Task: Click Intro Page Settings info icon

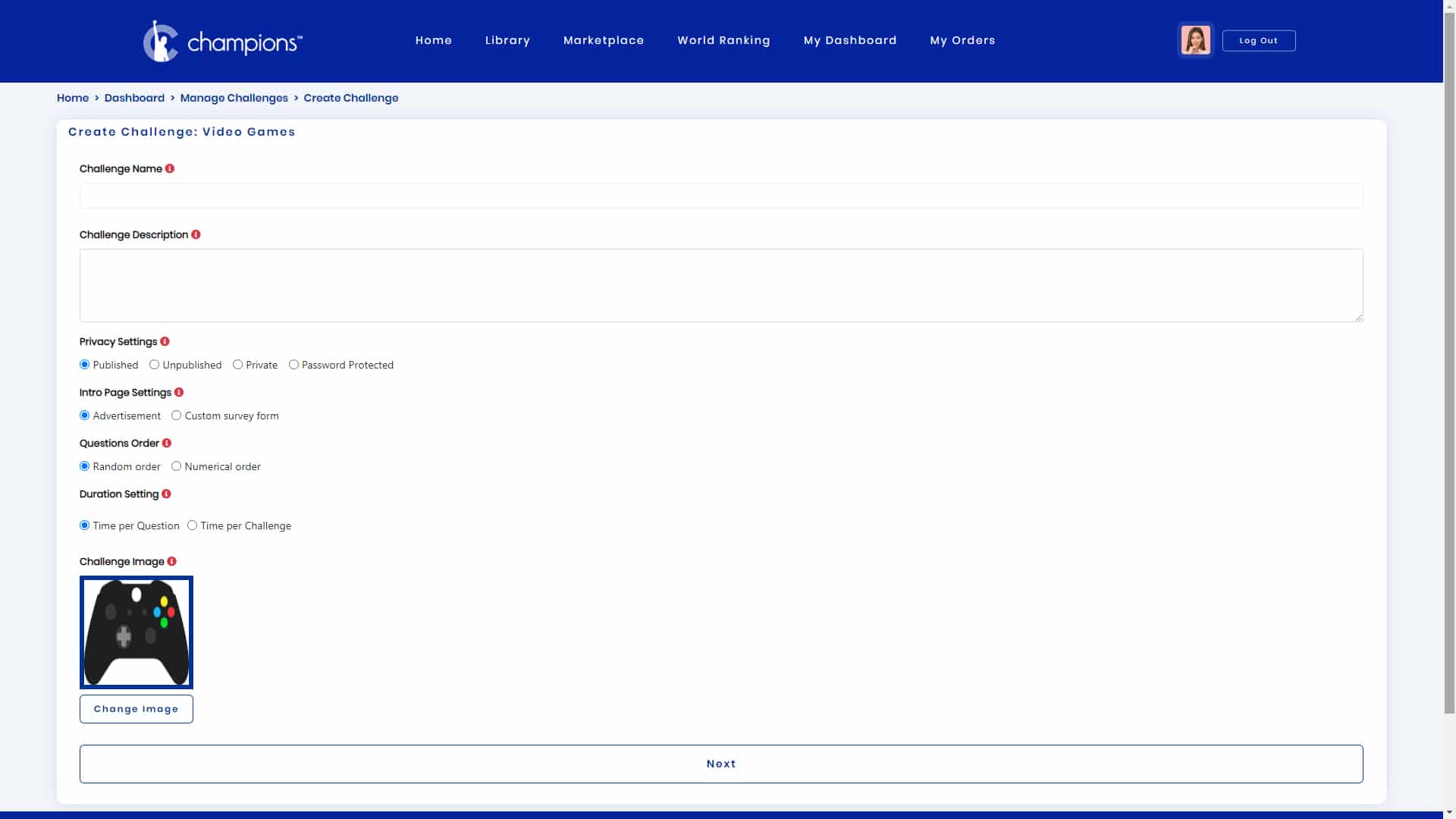Action: click(x=179, y=392)
